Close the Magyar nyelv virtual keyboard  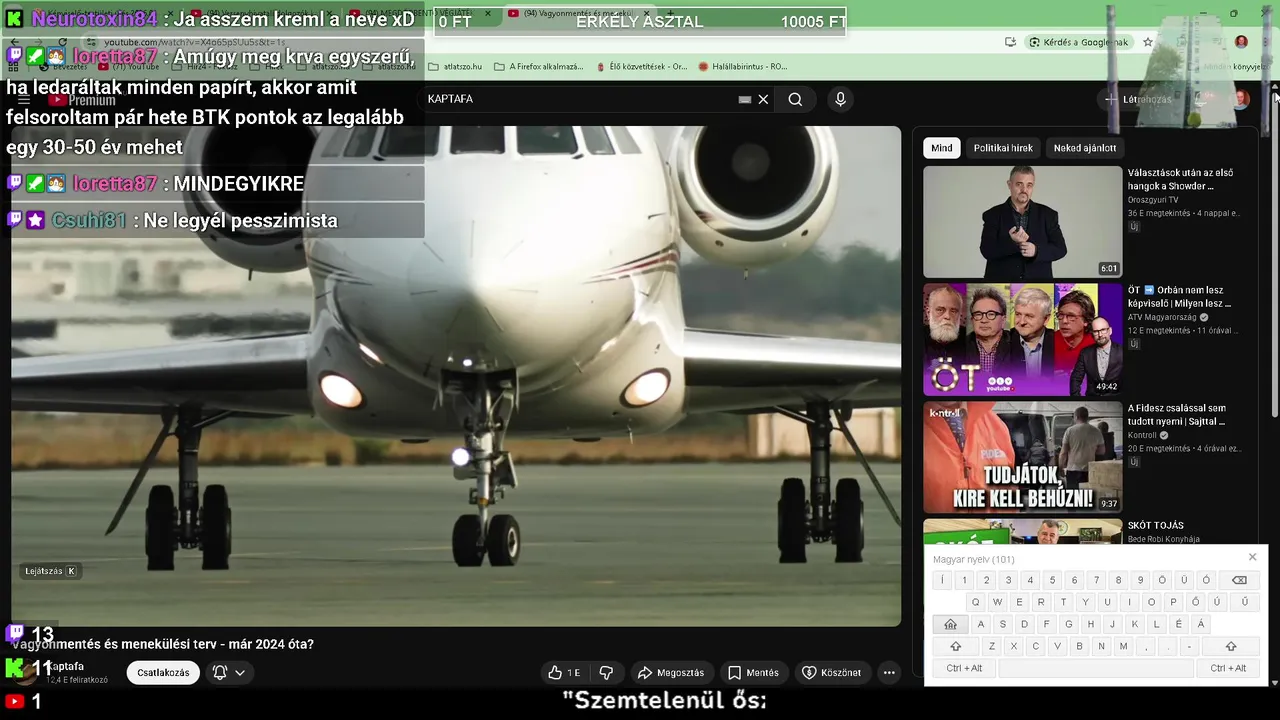pos(1252,557)
